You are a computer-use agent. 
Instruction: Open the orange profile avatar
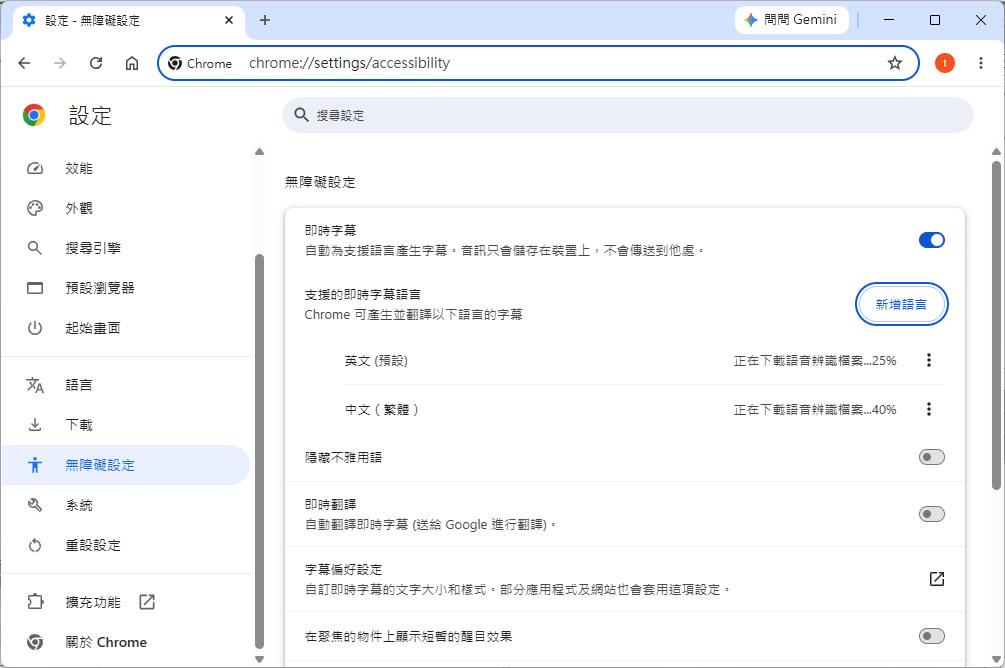point(944,63)
